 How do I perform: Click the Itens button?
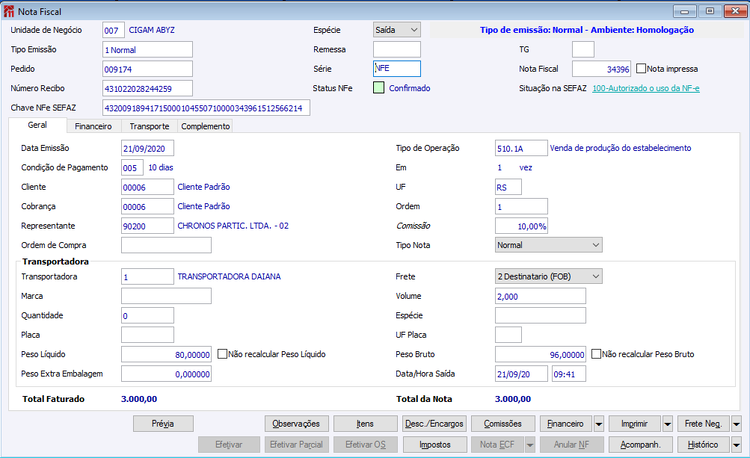click(x=365, y=424)
